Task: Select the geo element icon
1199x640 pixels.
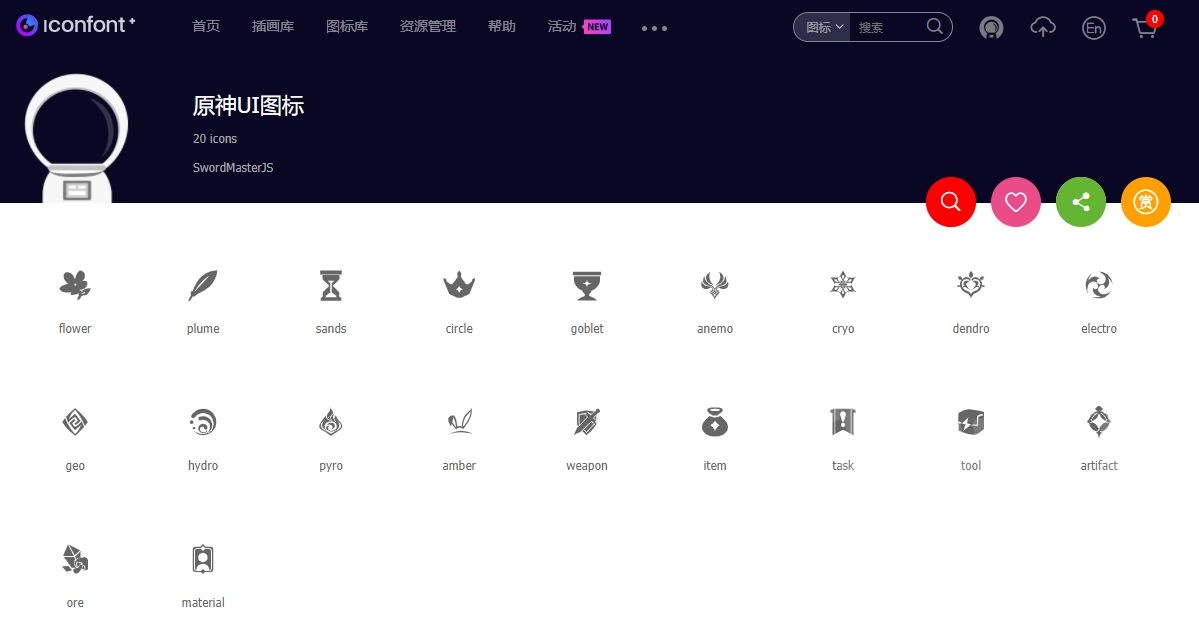Action: click(75, 422)
